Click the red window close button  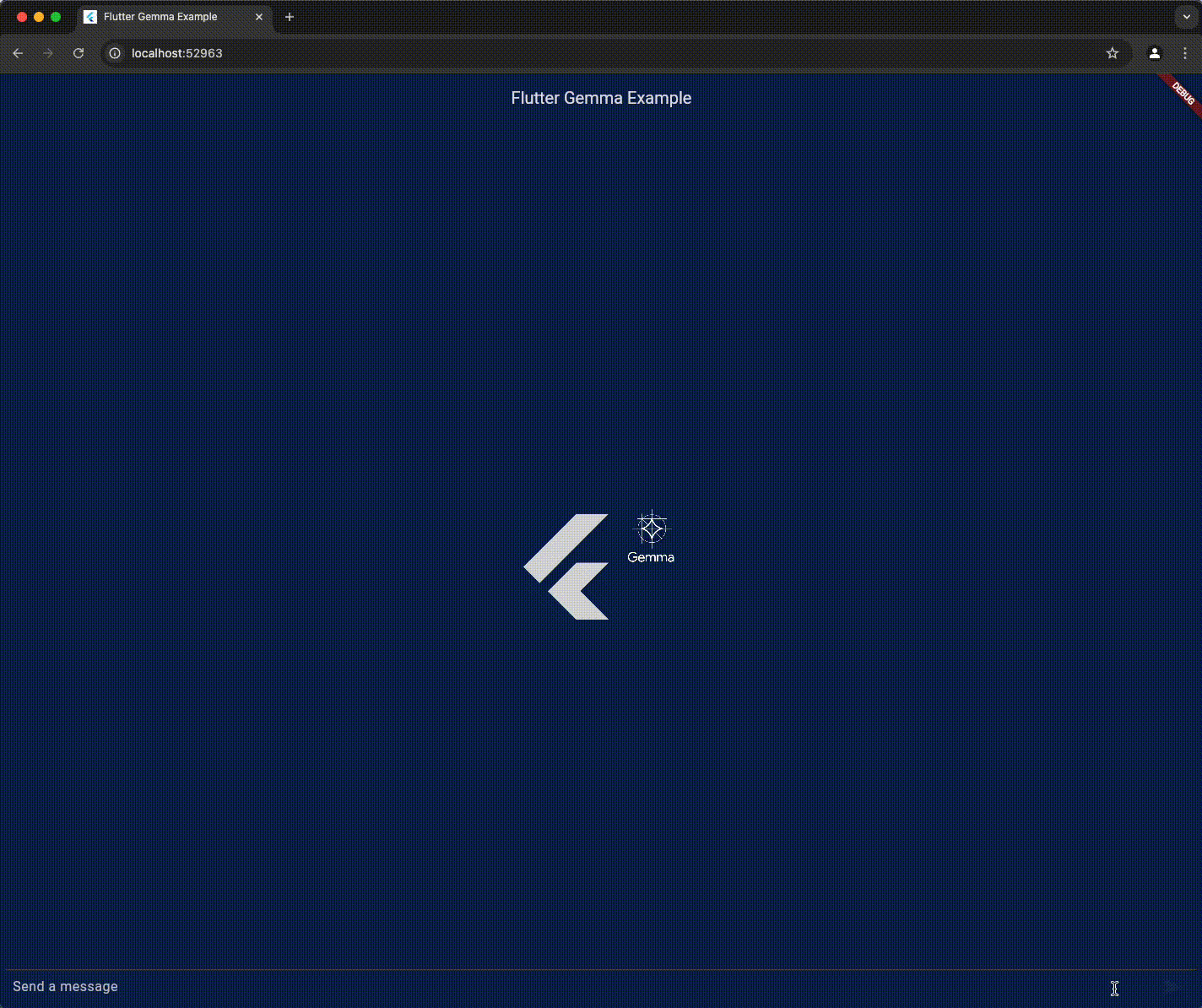pyautogui.click(x=22, y=17)
